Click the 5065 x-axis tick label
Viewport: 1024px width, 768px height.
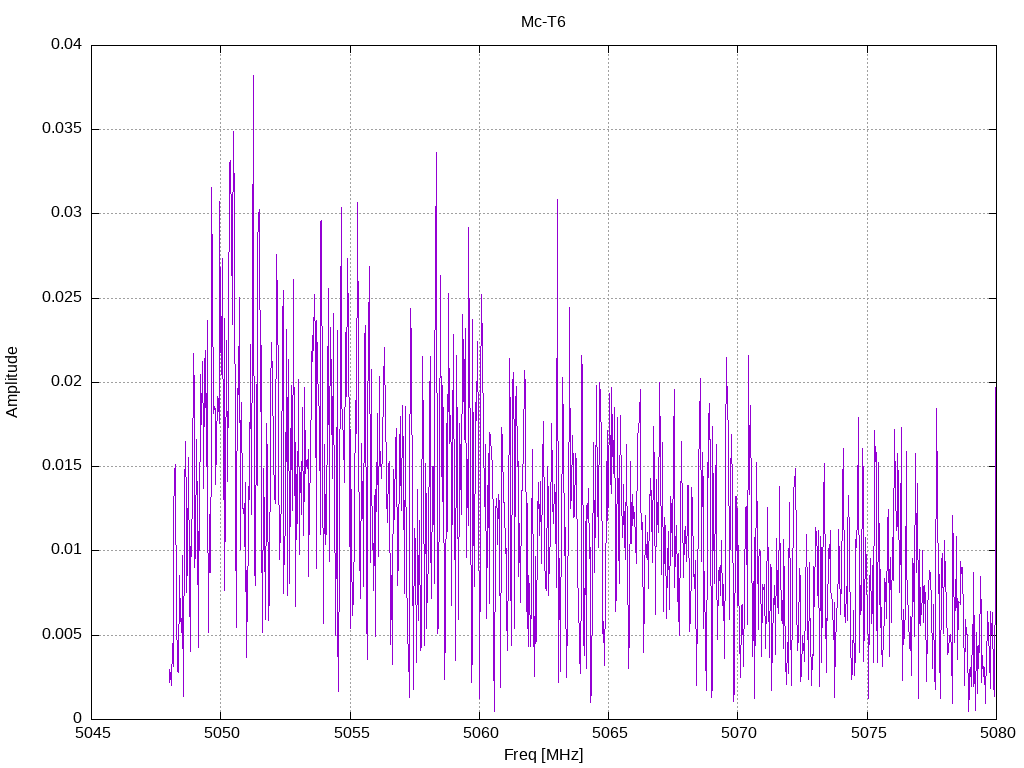click(610, 733)
